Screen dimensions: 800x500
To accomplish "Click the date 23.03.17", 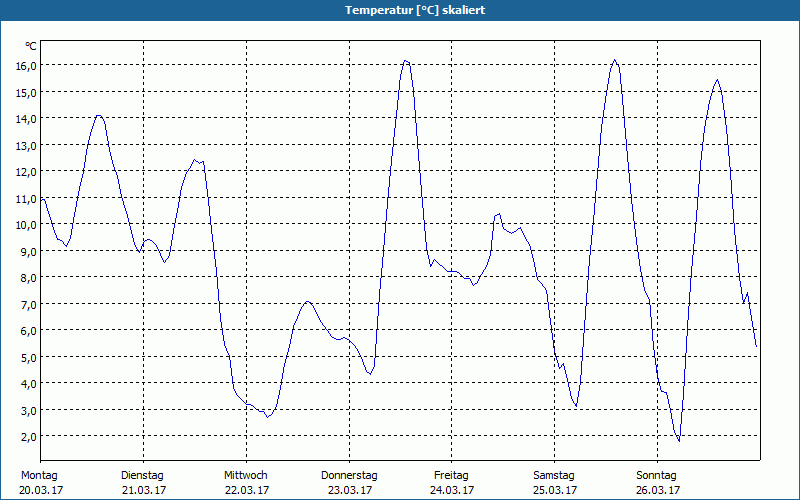I will (x=350, y=490).
